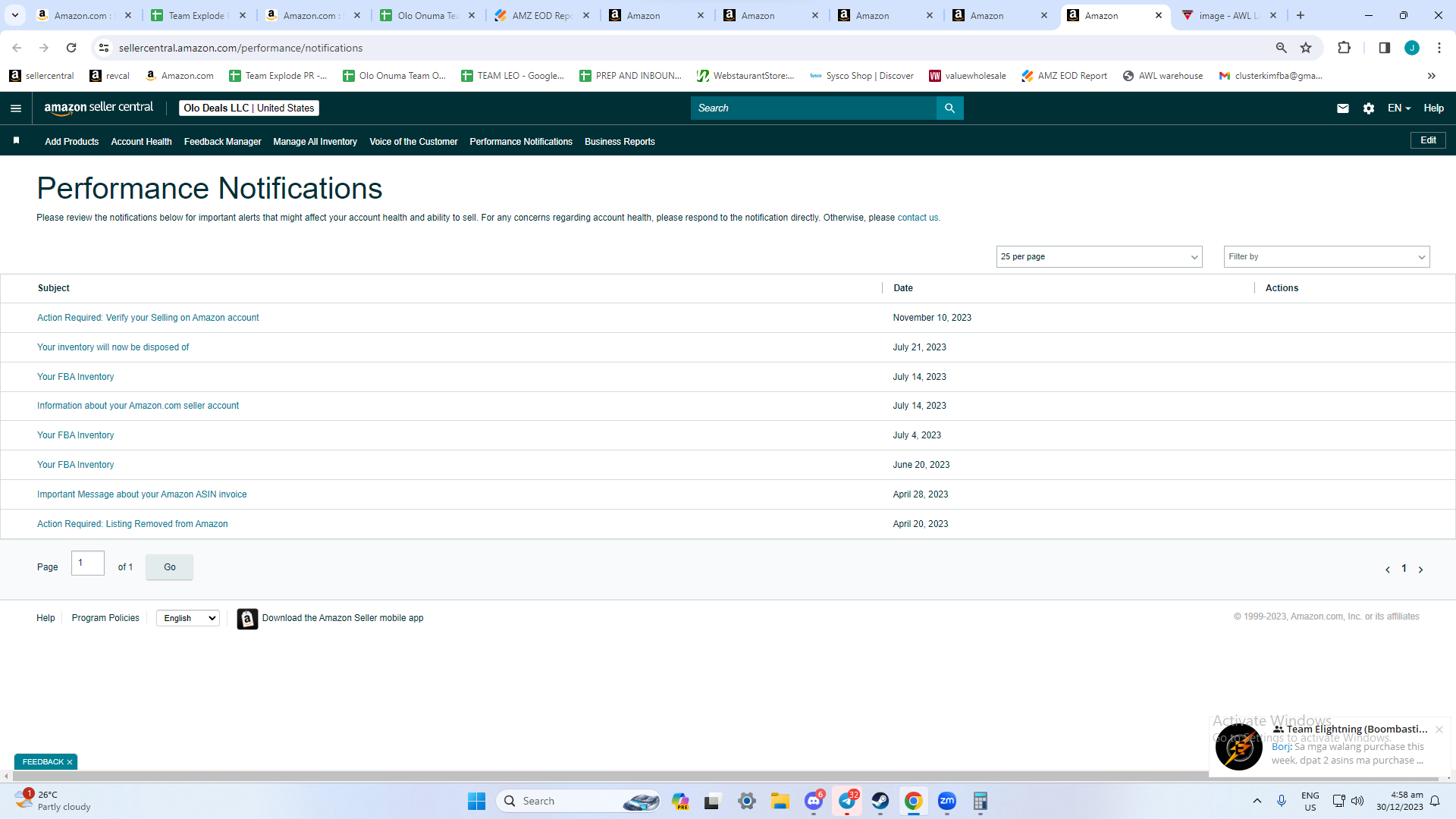Go back in the browser

[17, 48]
